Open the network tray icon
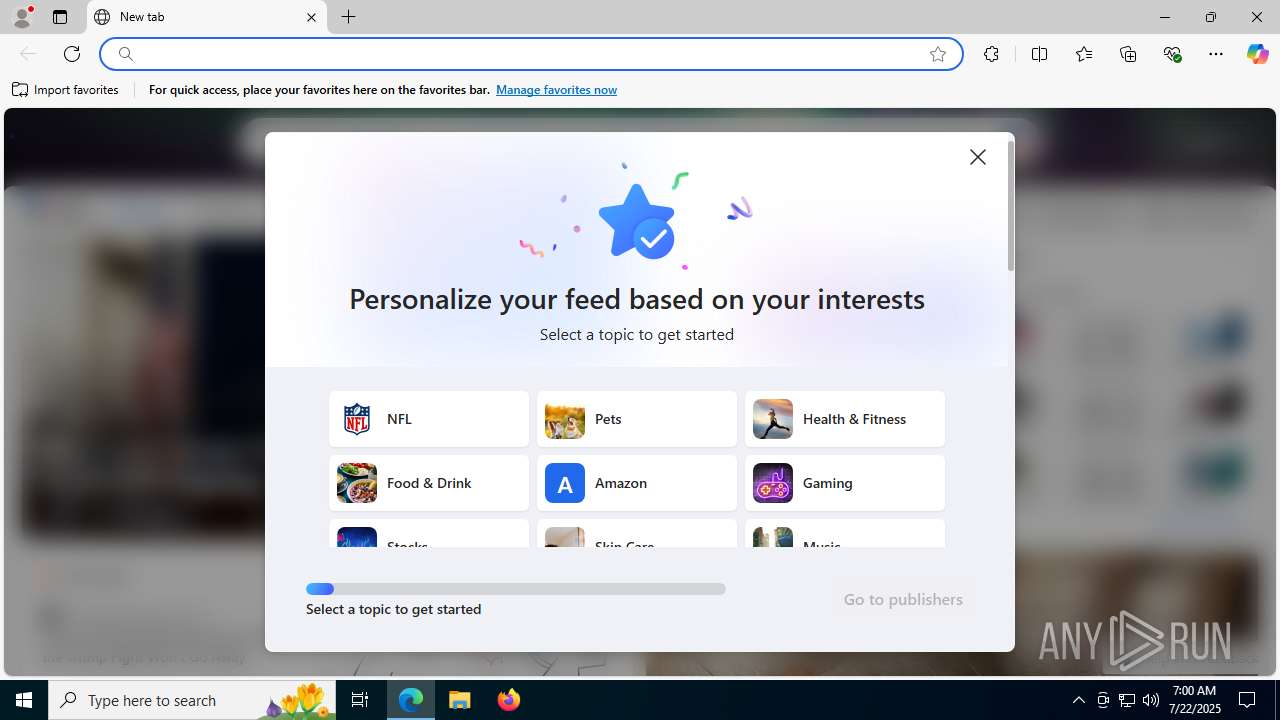Viewport: 1280px width, 720px height. 1126,700
